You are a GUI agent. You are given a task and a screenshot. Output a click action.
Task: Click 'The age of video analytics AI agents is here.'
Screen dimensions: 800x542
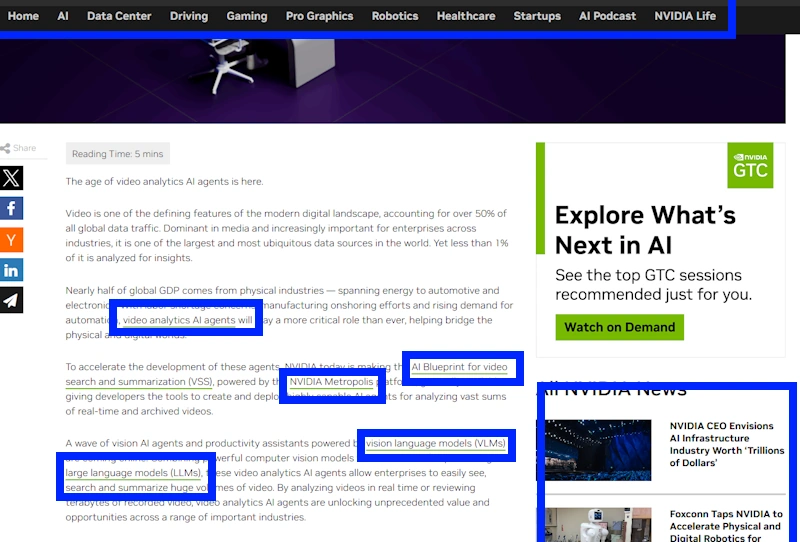point(164,182)
